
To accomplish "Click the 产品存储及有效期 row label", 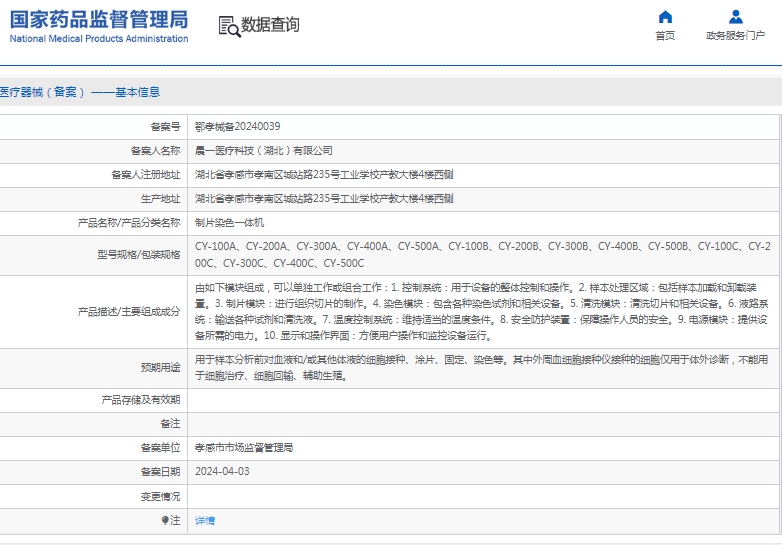I will click(x=141, y=400).
